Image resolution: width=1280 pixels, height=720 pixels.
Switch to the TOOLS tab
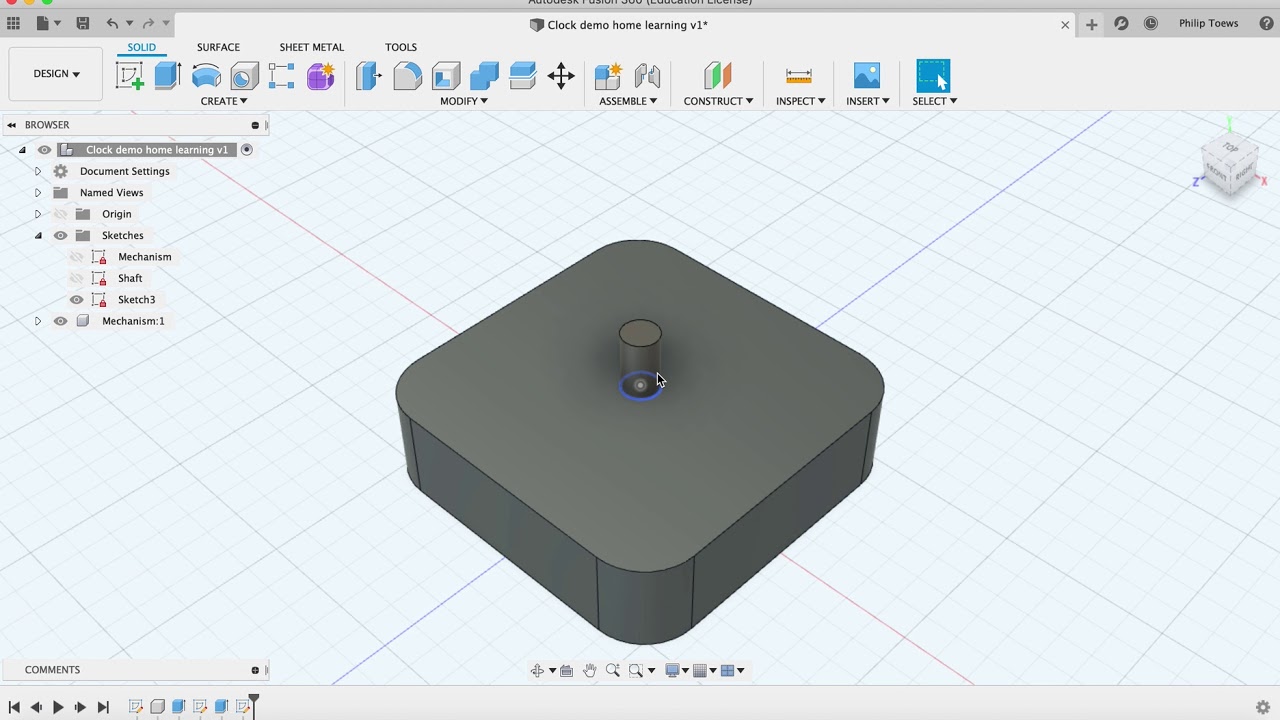401,47
